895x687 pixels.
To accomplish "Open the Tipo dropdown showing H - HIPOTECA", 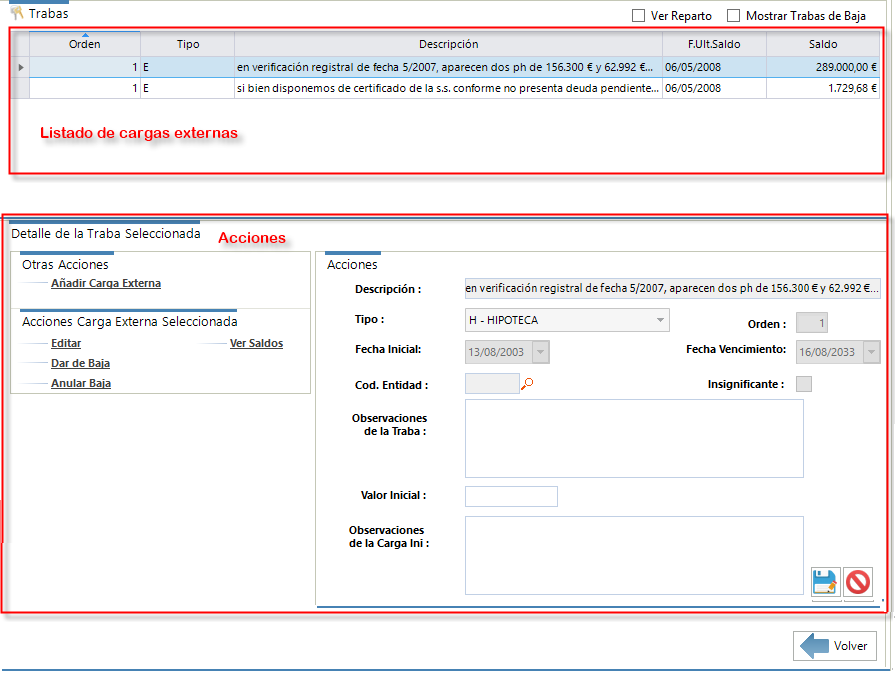I will (567, 320).
